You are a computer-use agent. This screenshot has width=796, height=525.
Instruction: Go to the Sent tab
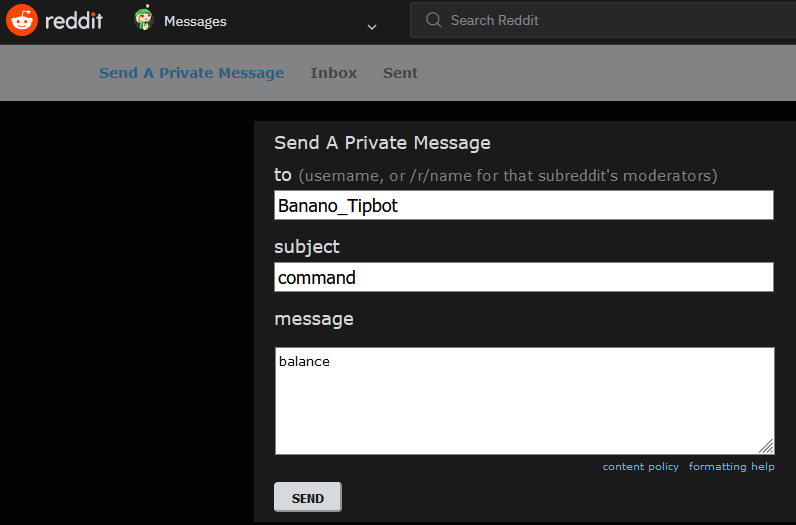click(400, 73)
